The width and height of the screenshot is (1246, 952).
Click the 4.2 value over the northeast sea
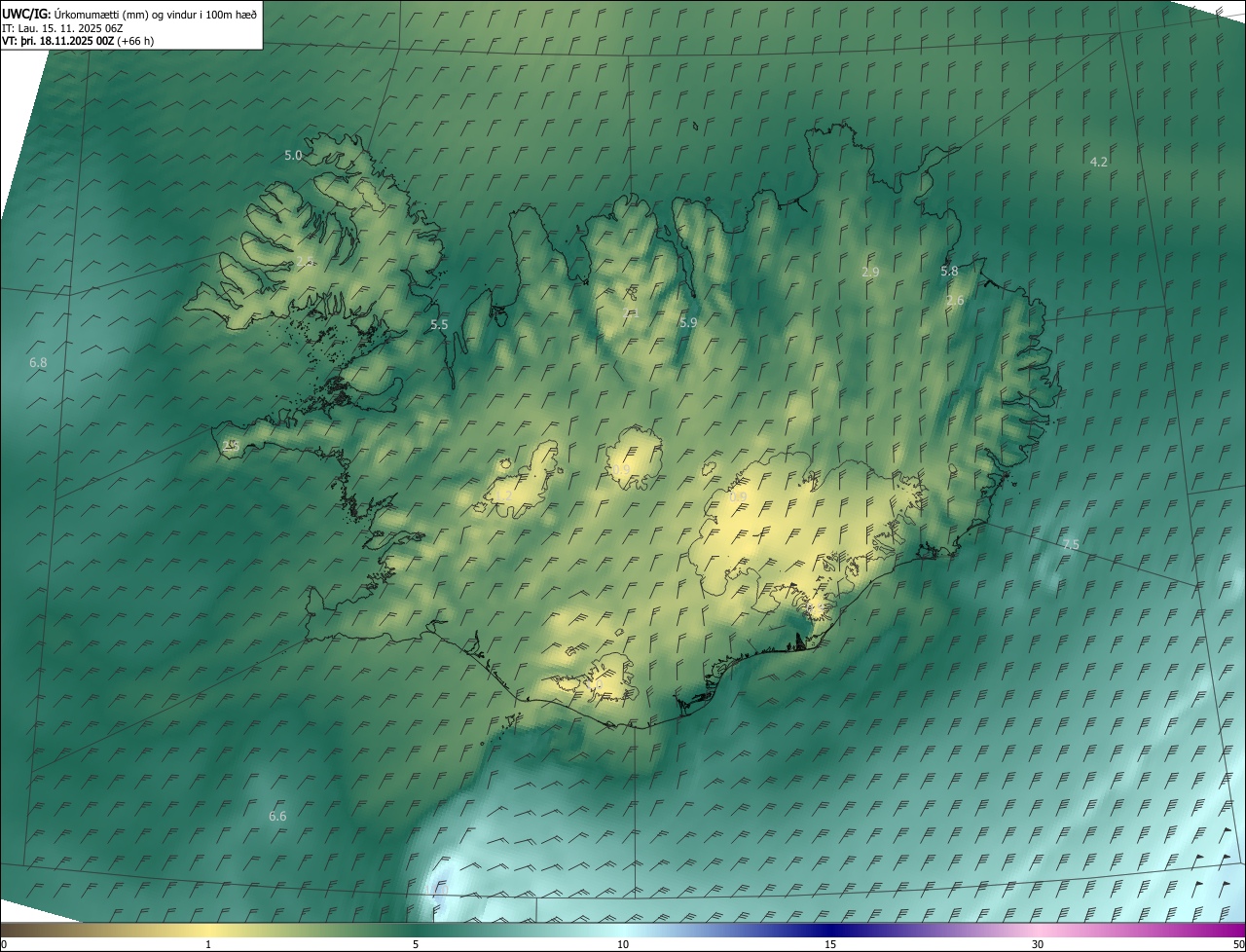(x=1098, y=162)
